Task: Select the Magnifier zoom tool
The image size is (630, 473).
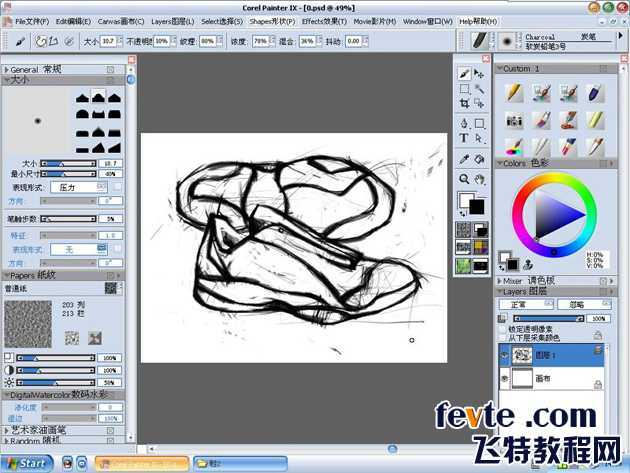Action: pos(464,179)
